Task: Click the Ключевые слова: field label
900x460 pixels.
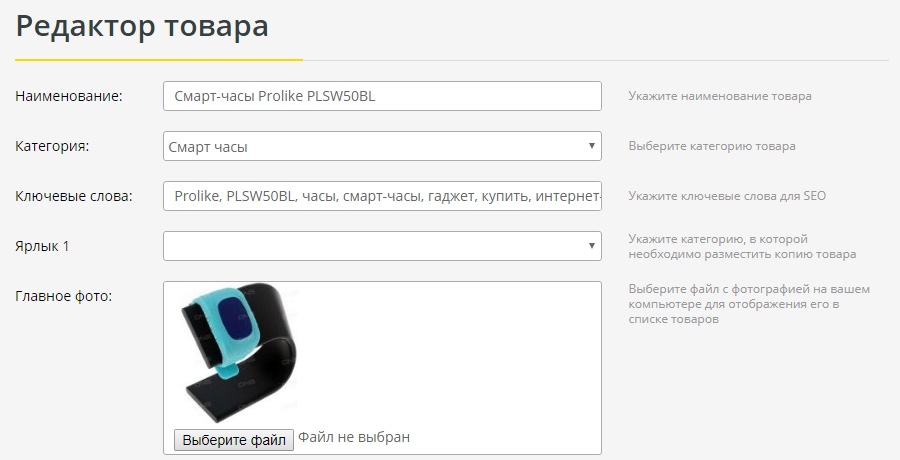Action: click(74, 196)
